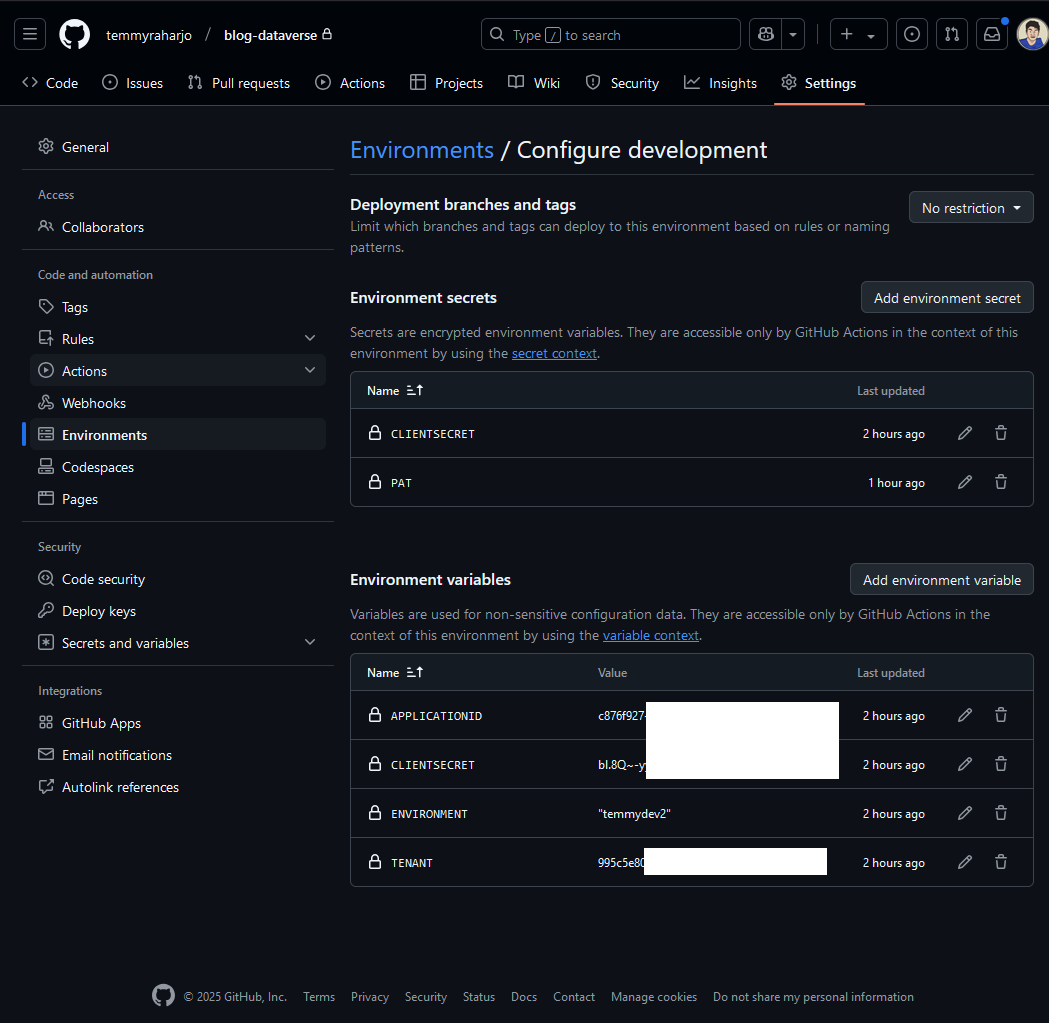Edit the CLIENTSECRET variable pencil icon
The width and height of the screenshot is (1049, 1023).
(965, 764)
